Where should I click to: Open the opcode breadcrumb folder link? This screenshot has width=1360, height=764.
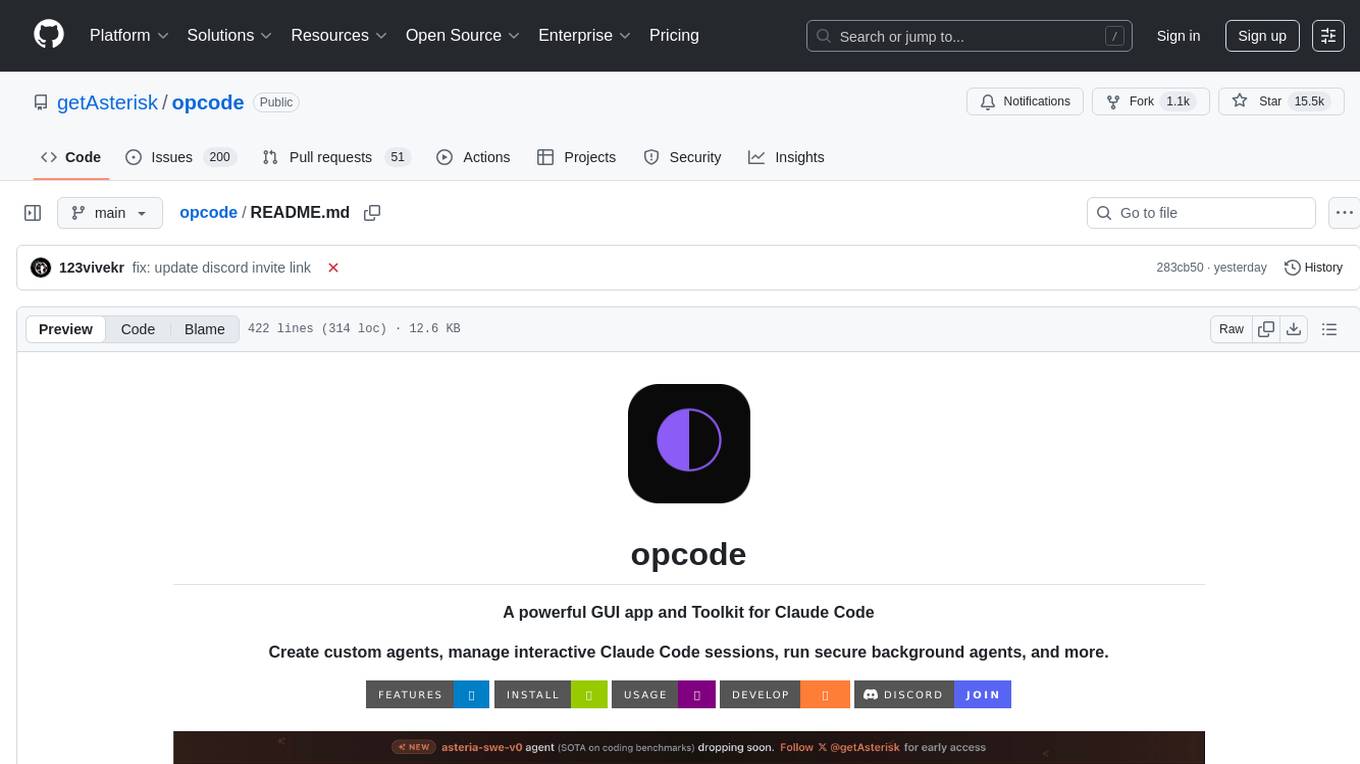point(208,212)
